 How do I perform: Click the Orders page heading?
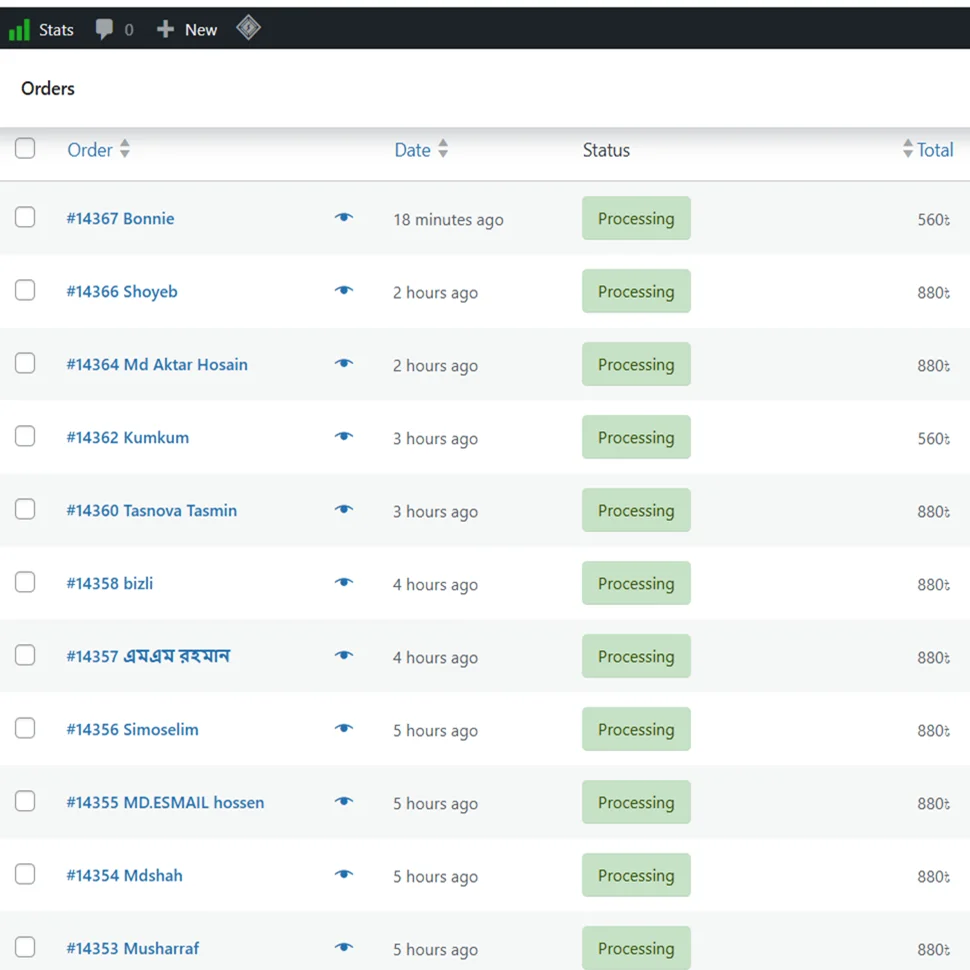(48, 88)
